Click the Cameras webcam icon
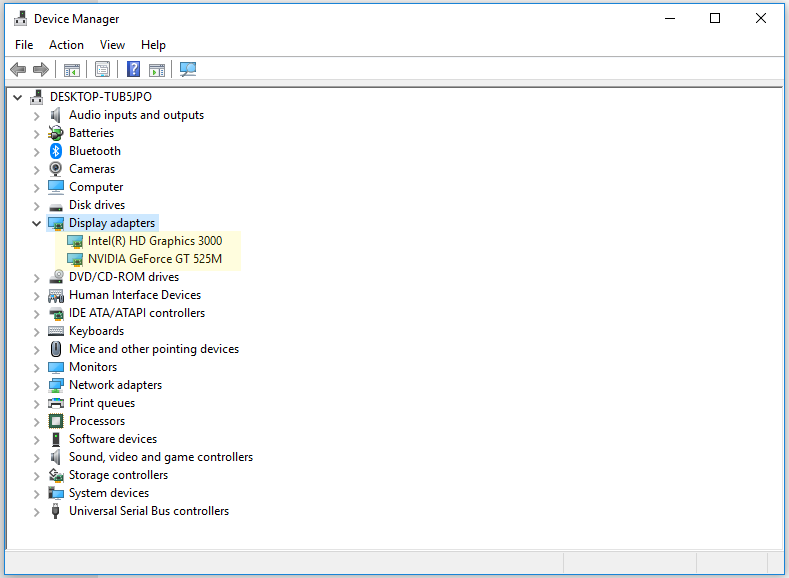789x578 pixels. point(56,169)
